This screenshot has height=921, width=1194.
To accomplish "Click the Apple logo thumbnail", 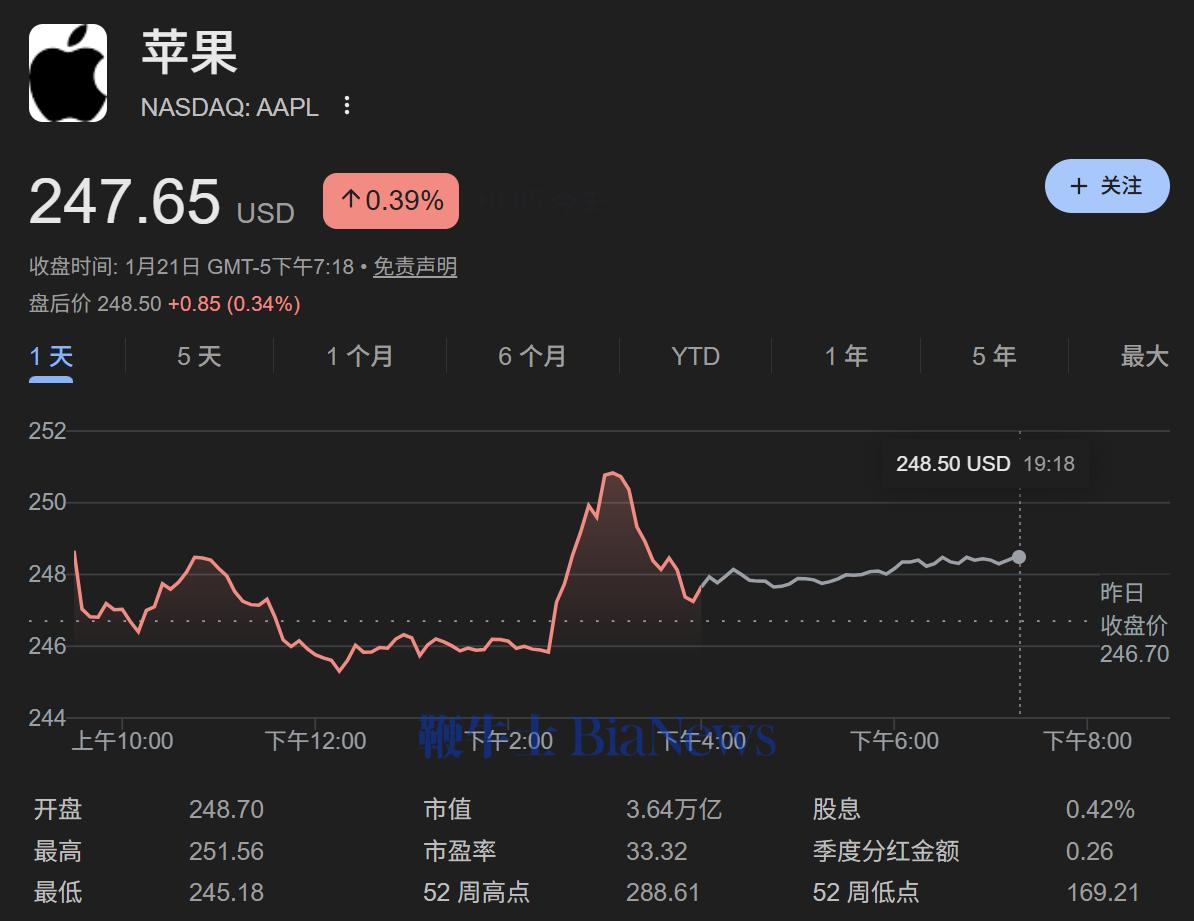I will pyautogui.click(x=68, y=73).
